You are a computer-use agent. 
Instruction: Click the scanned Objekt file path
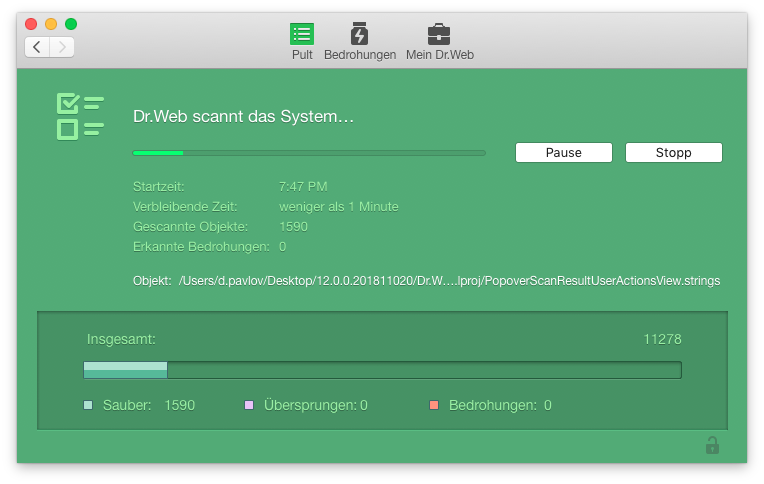(x=449, y=281)
